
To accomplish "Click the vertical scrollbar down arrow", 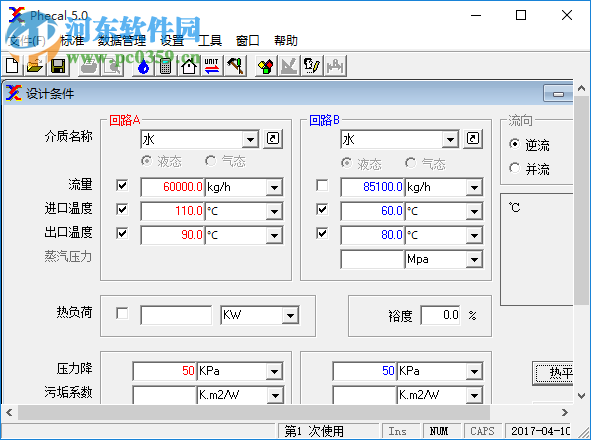I will point(581,396).
